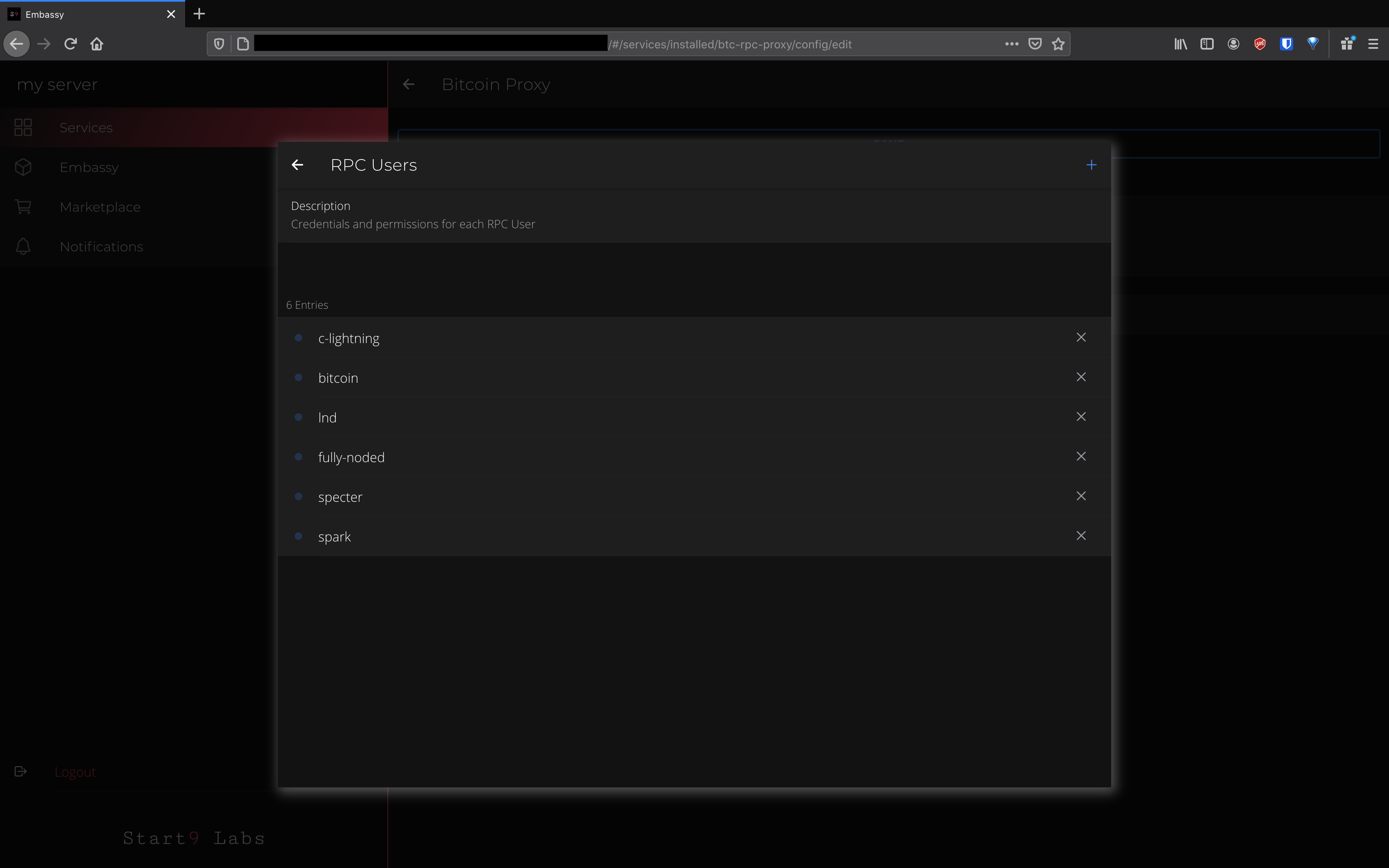Go to Embassy sidebar item

coord(89,168)
